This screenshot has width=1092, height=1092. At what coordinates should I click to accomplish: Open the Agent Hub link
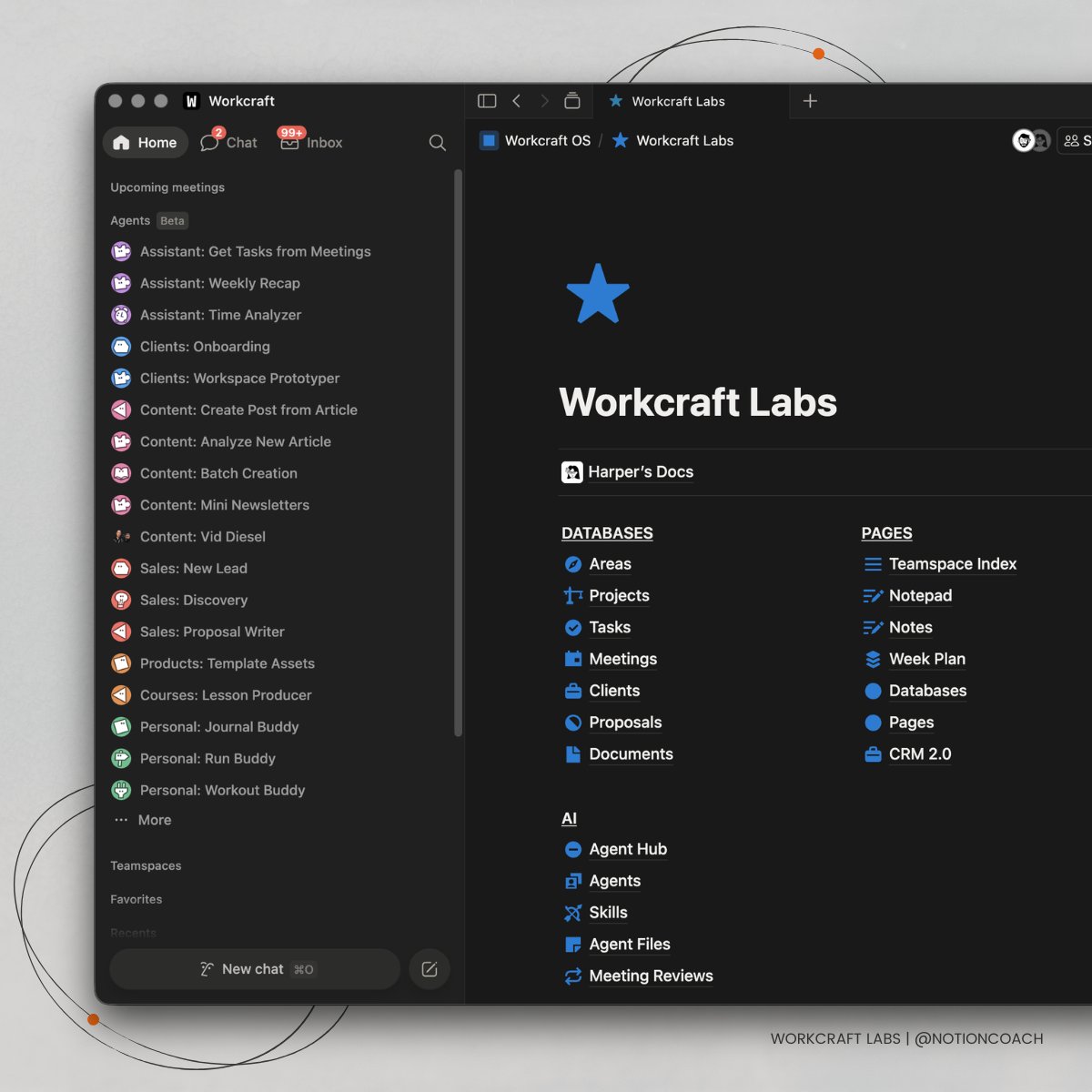pyautogui.click(x=628, y=849)
